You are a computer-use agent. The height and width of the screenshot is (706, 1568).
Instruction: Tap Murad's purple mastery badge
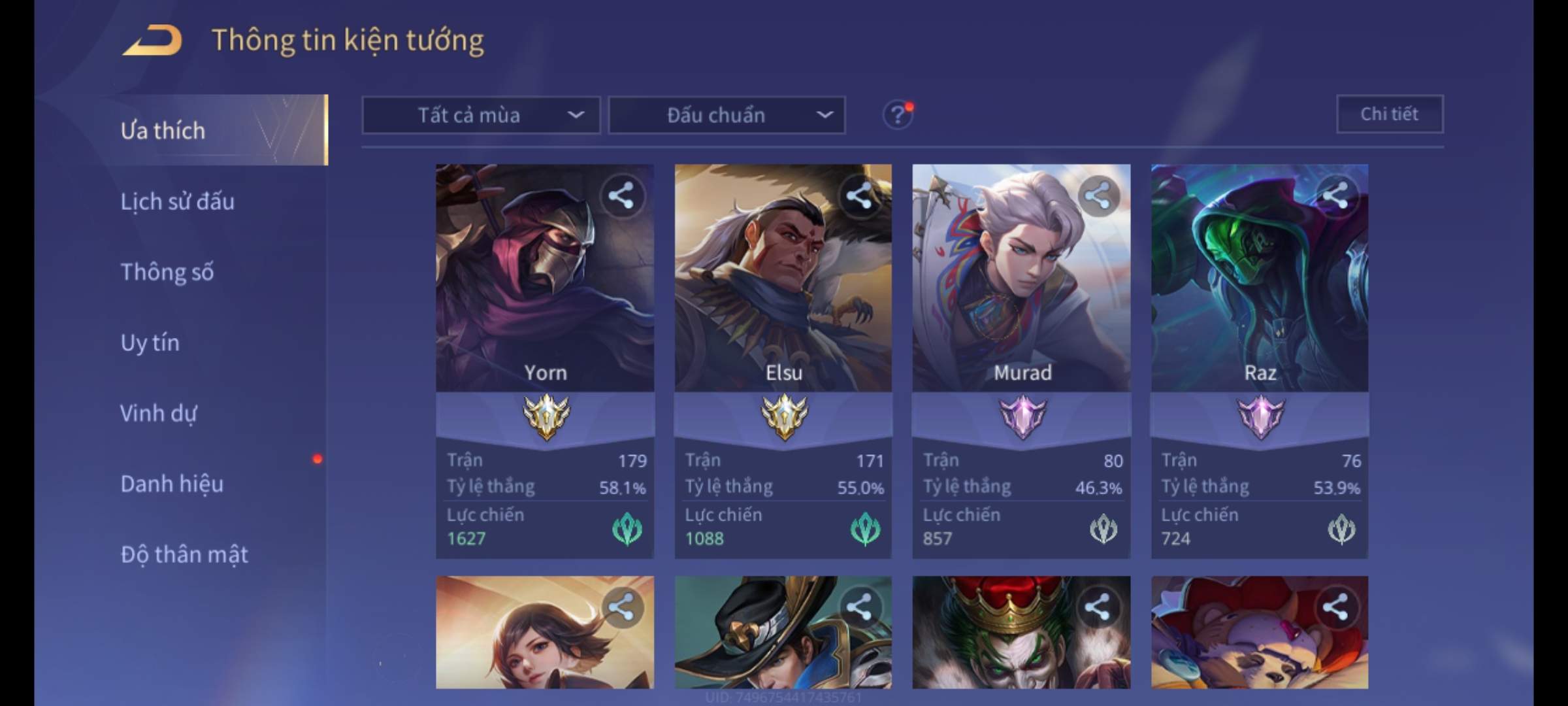click(x=1022, y=417)
